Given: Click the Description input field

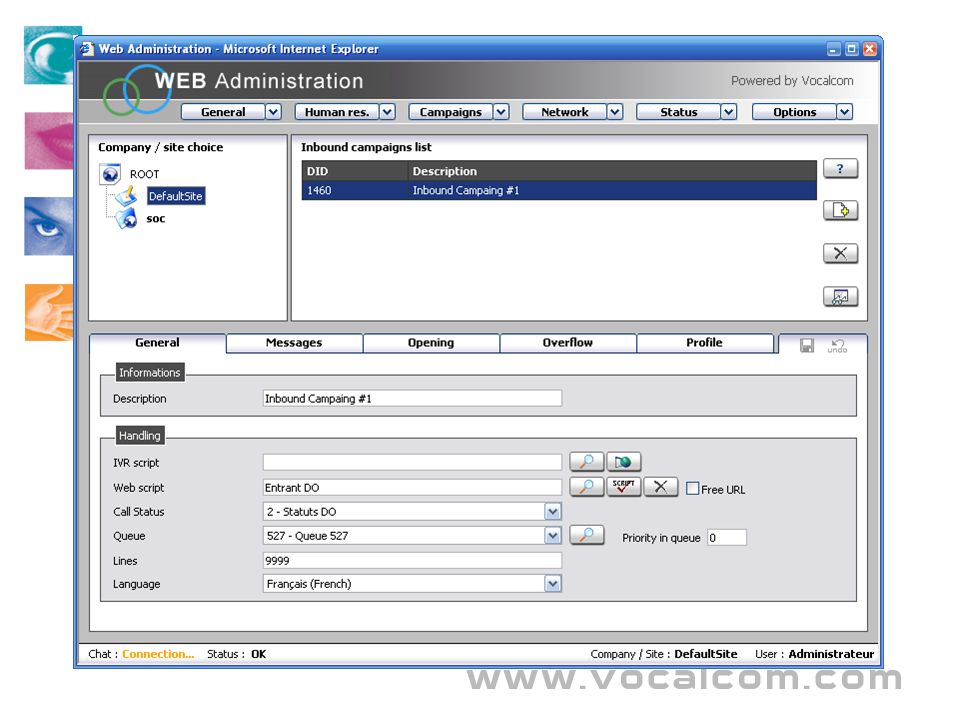Looking at the screenshot, I should tap(412, 399).
